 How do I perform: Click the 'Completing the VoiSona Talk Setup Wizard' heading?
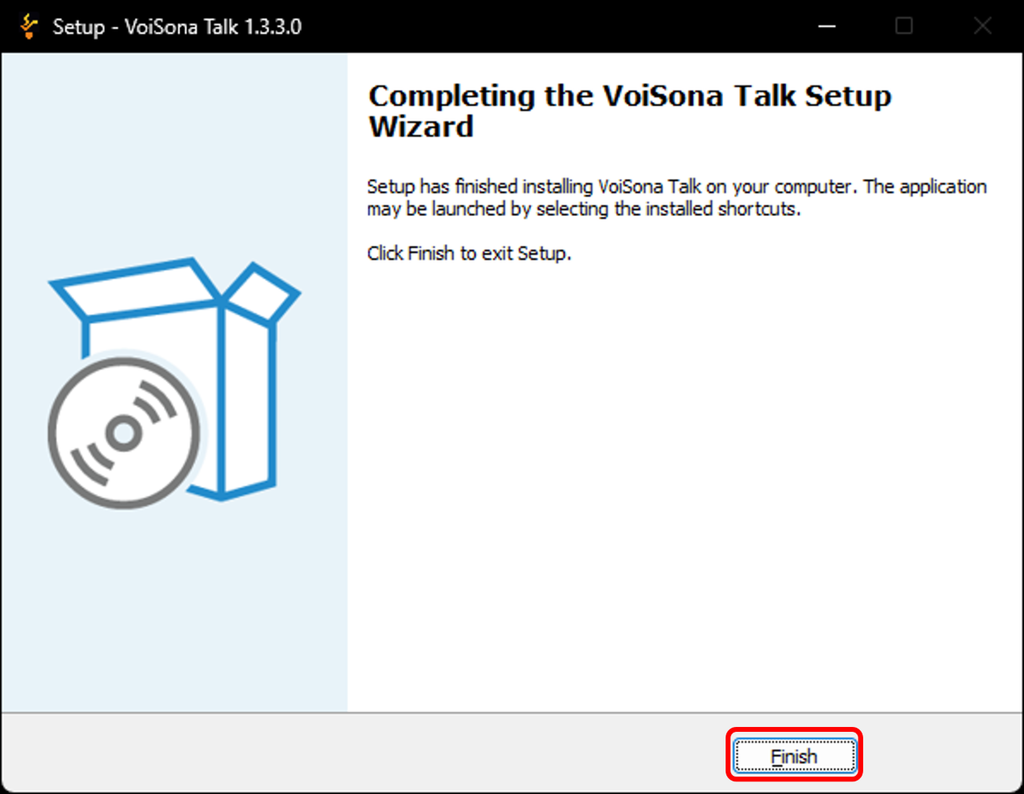pyautogui.click(x=630, y=111)
